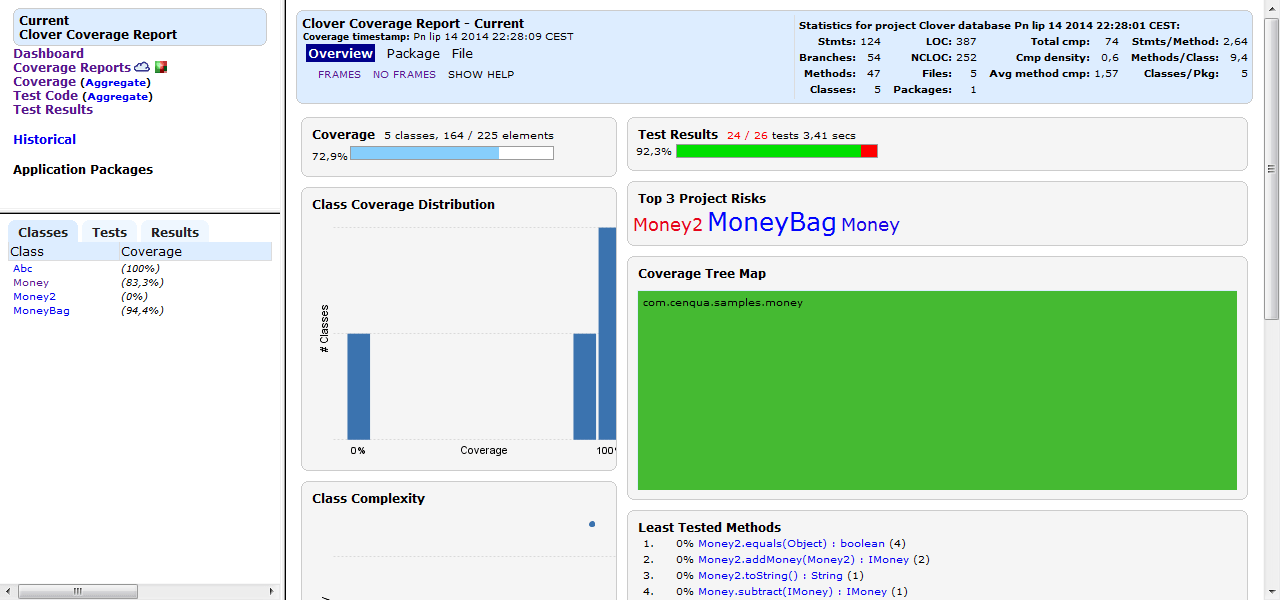Switch to the FRAMES view
The image size is (1280, 600).
tap(339, 74)
